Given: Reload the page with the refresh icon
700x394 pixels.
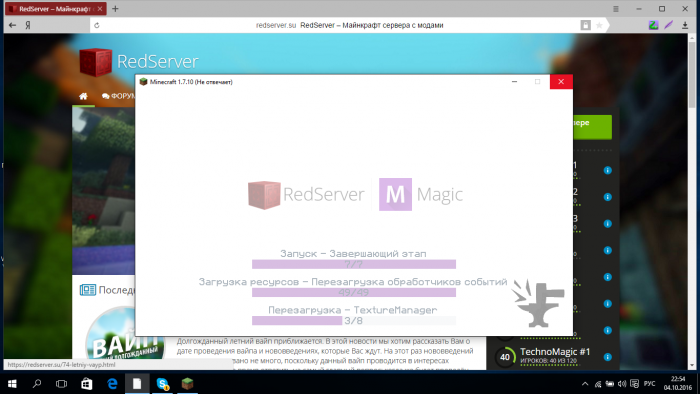Looking at the screenshot, I should (97, 25).
